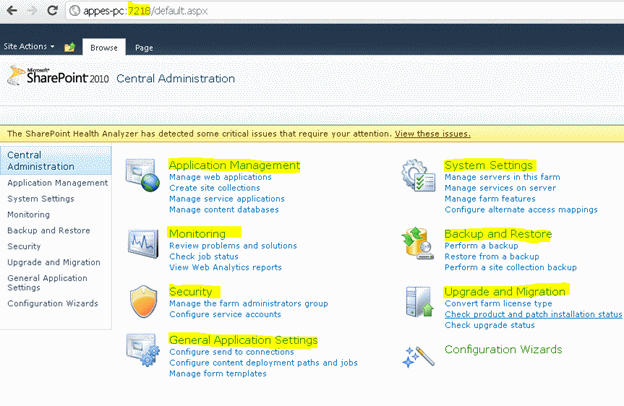Screen dimensions: 624x406
Task: Click Configure content deployment paths and jobs
Action: coord(263,363)
